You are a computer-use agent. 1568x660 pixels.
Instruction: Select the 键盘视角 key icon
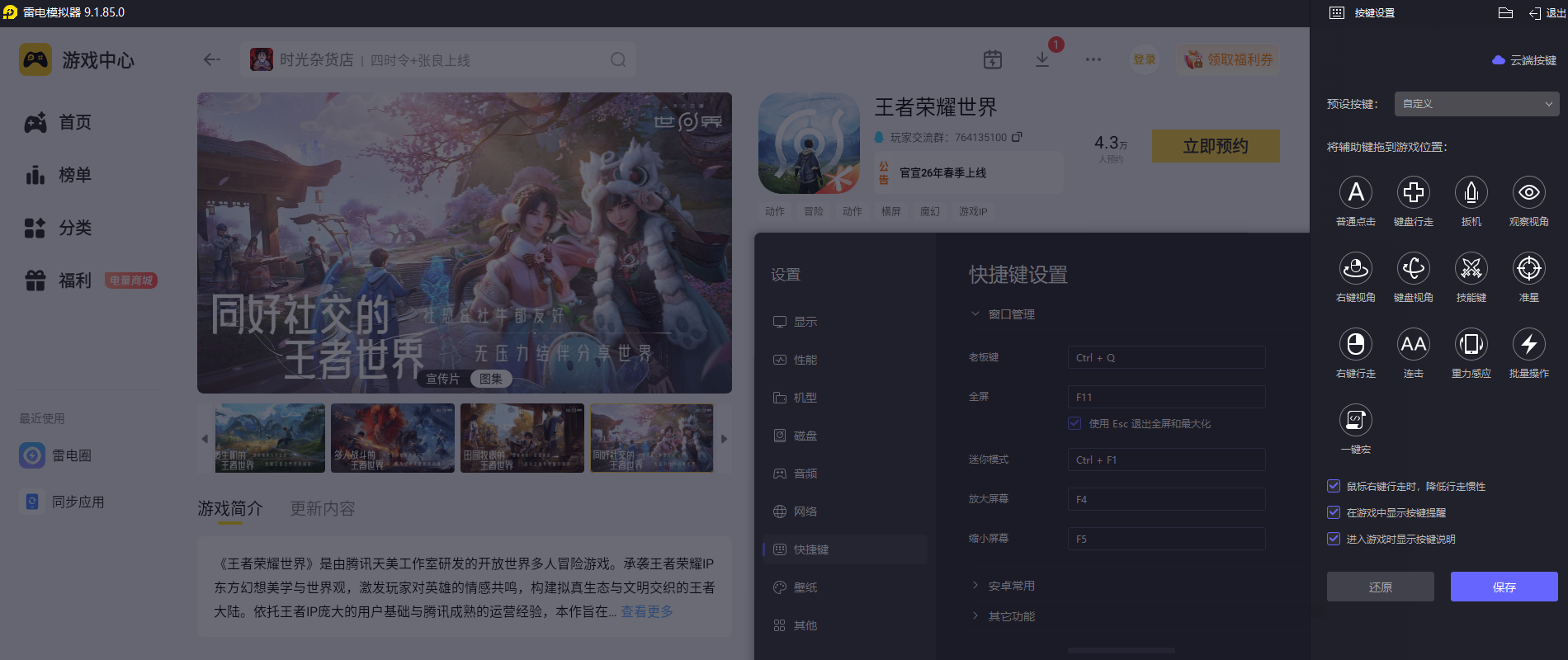1414,268
